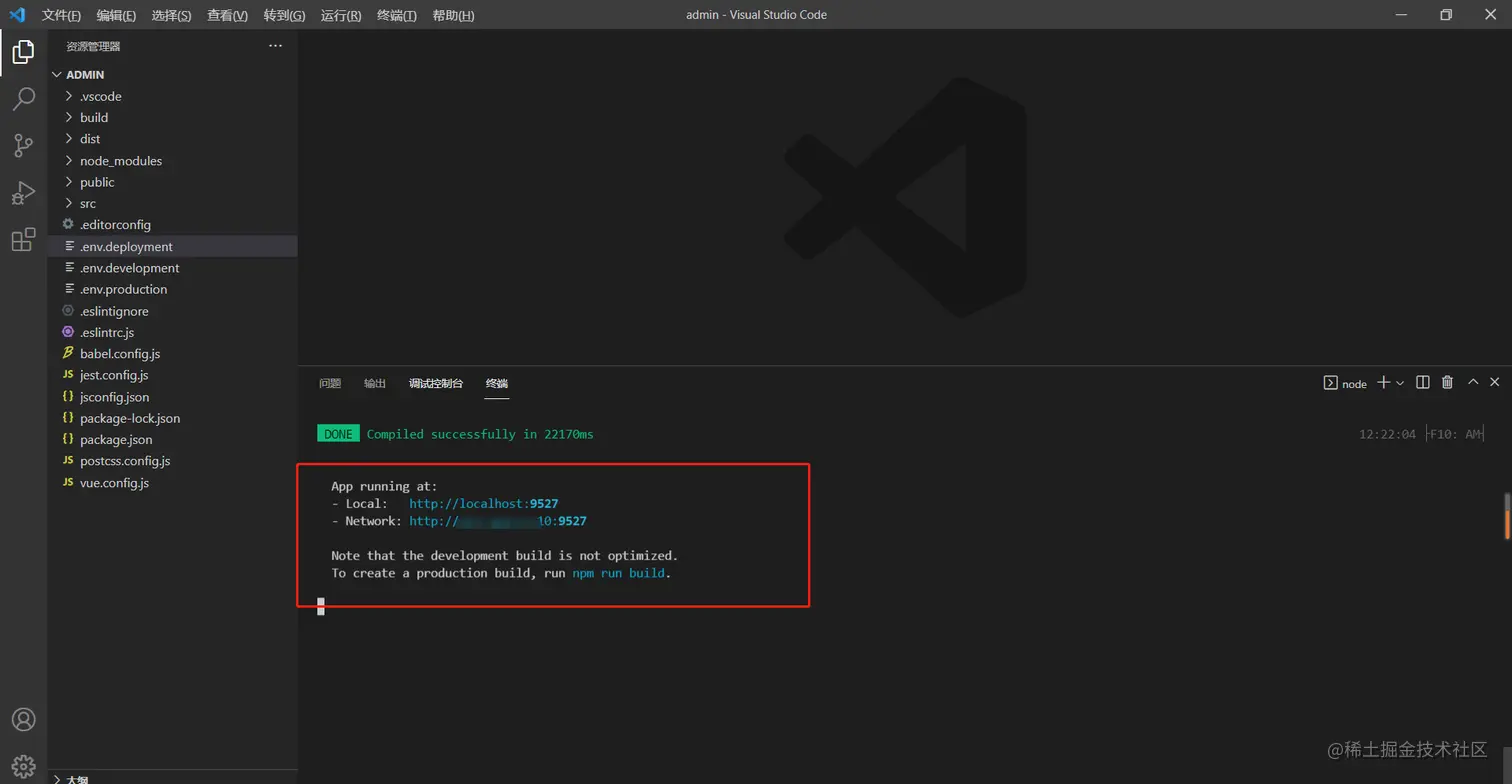This screenshot has height=784, width=1512.
Task: Open the 选择(S) menu
Action: (x=171, y=15)
